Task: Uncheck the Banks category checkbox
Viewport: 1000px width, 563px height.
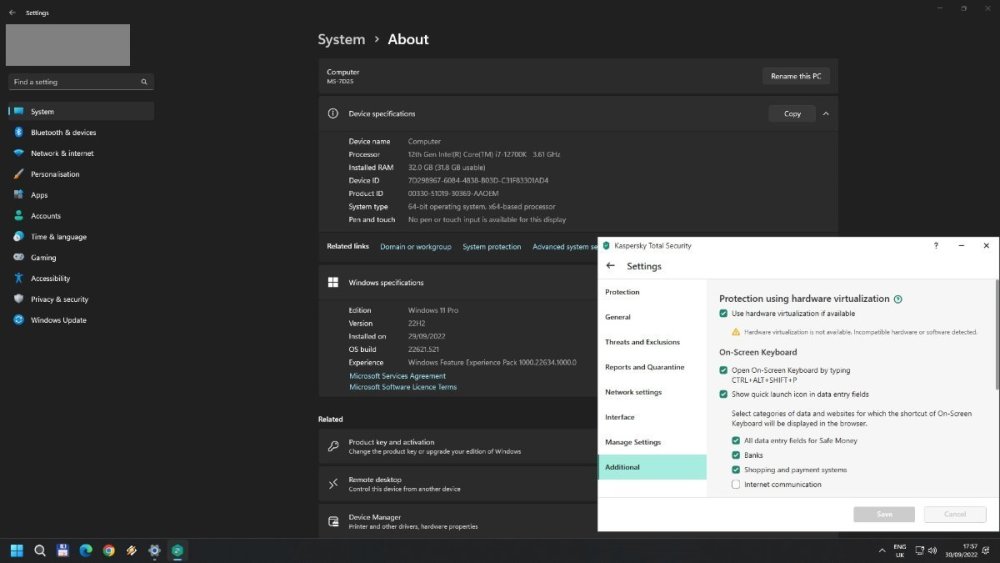Action: click(736, 455)
